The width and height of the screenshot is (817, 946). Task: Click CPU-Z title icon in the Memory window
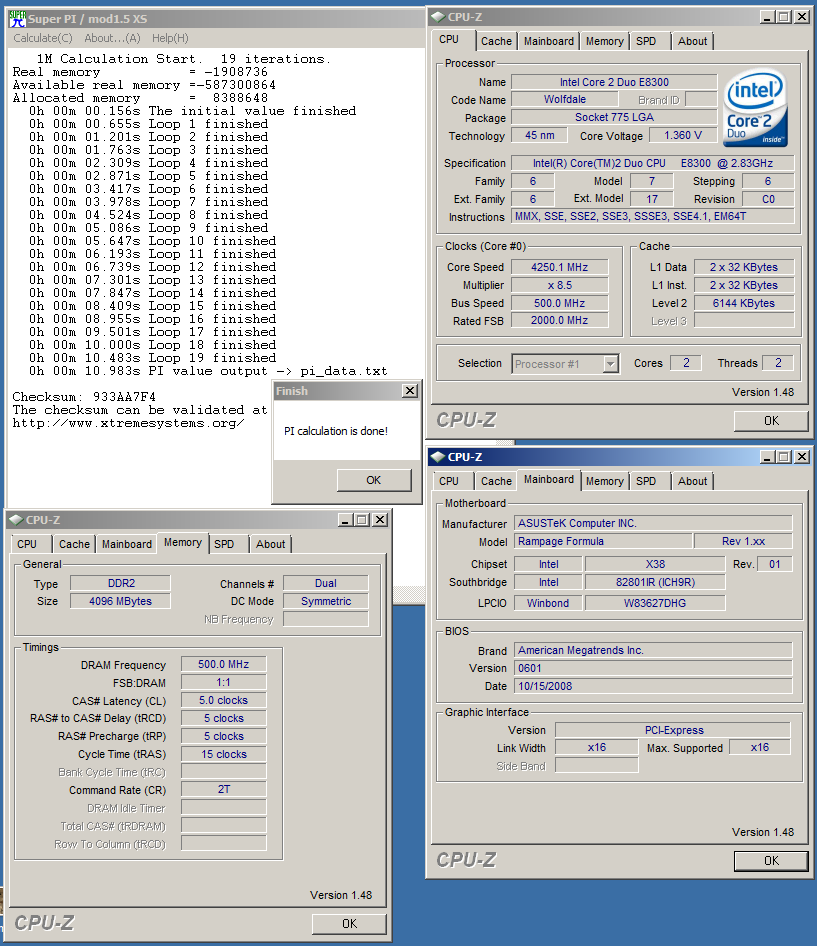[x=16, y=519]
